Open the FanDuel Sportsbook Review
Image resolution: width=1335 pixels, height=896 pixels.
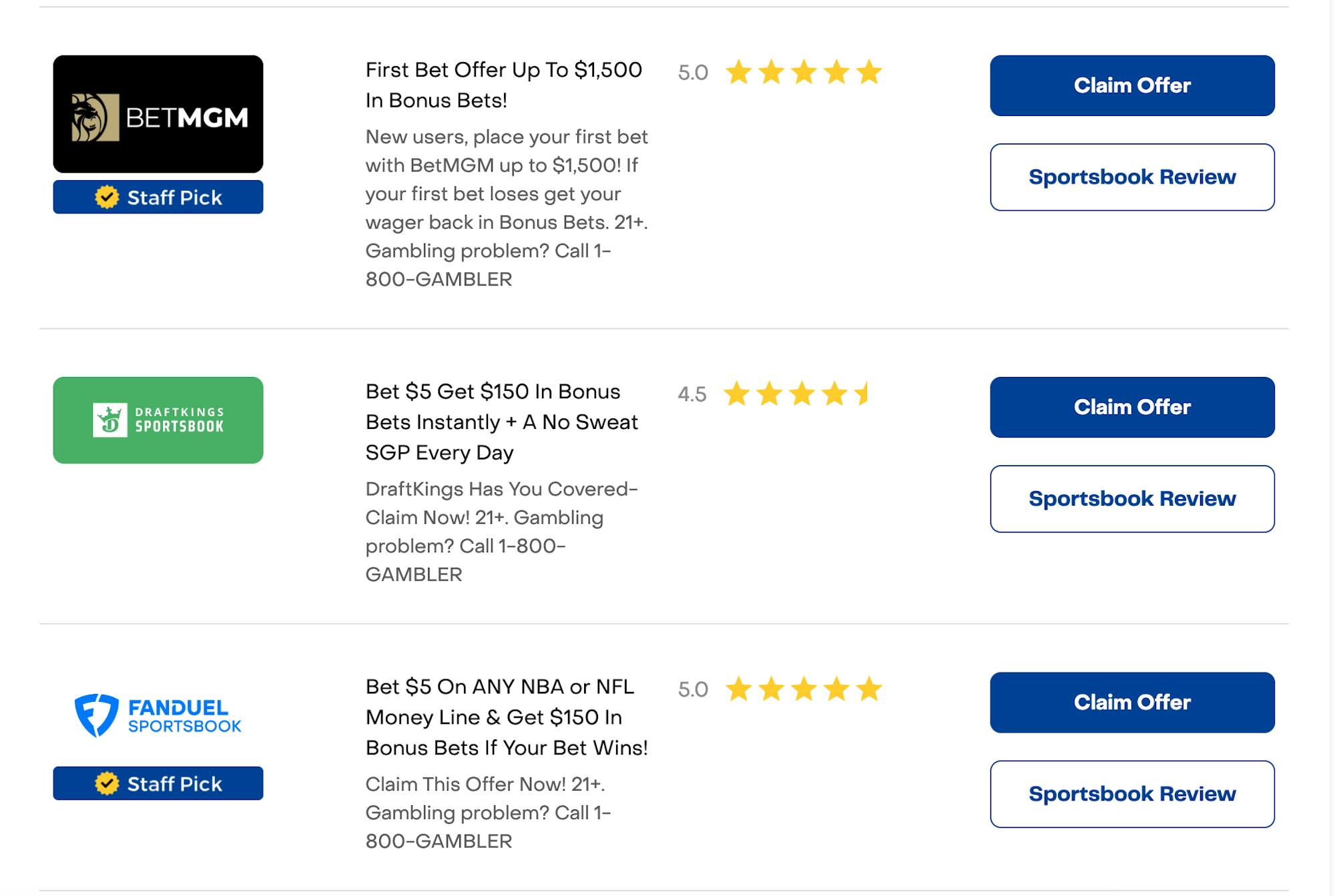1132,794
